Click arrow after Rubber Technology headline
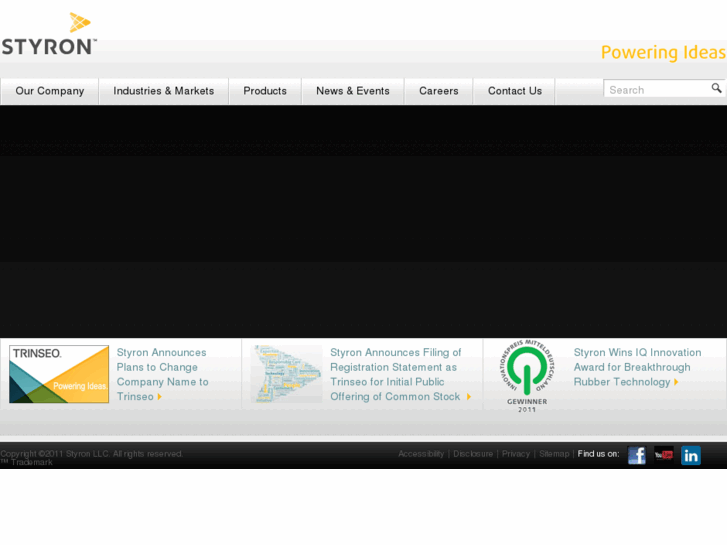The height and width of the screenshot is (545, 727). 676,382
